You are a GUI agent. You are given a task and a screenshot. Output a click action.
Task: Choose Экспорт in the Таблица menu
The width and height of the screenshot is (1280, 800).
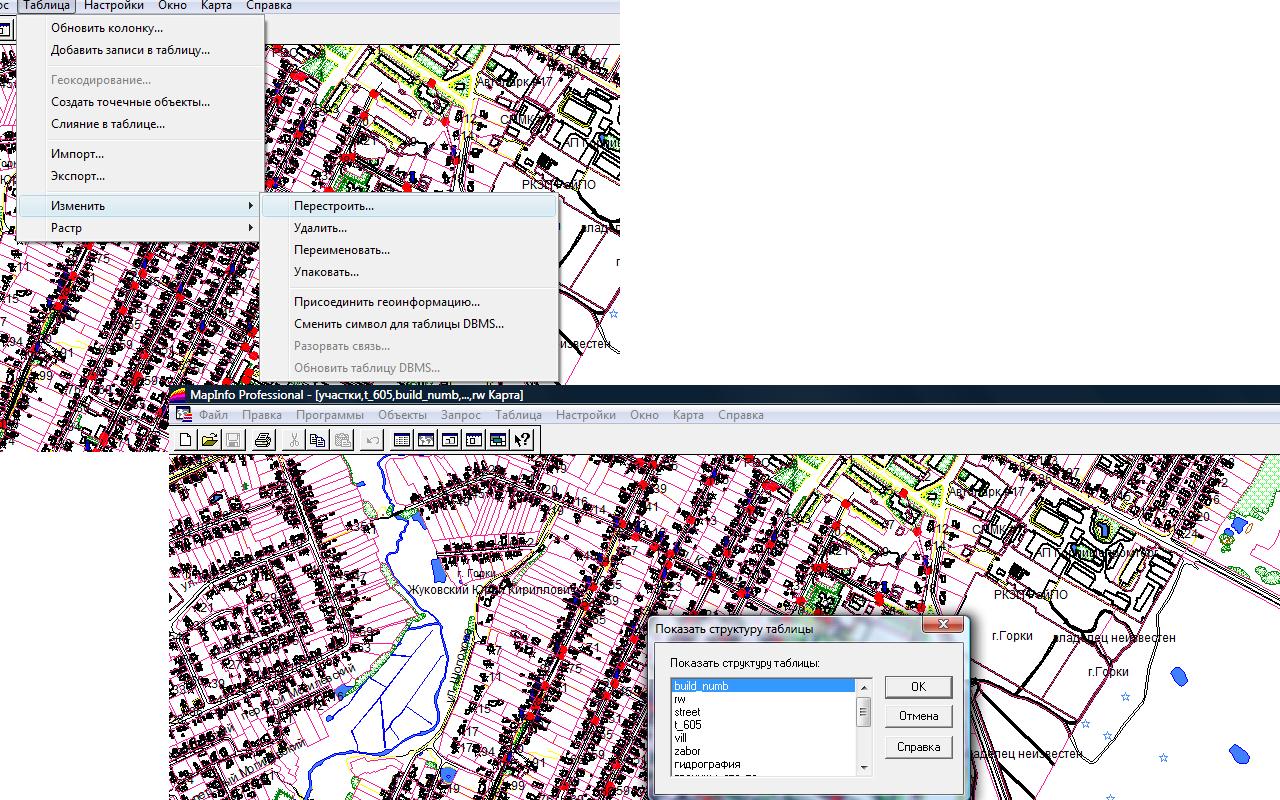[x=78, y=176]
